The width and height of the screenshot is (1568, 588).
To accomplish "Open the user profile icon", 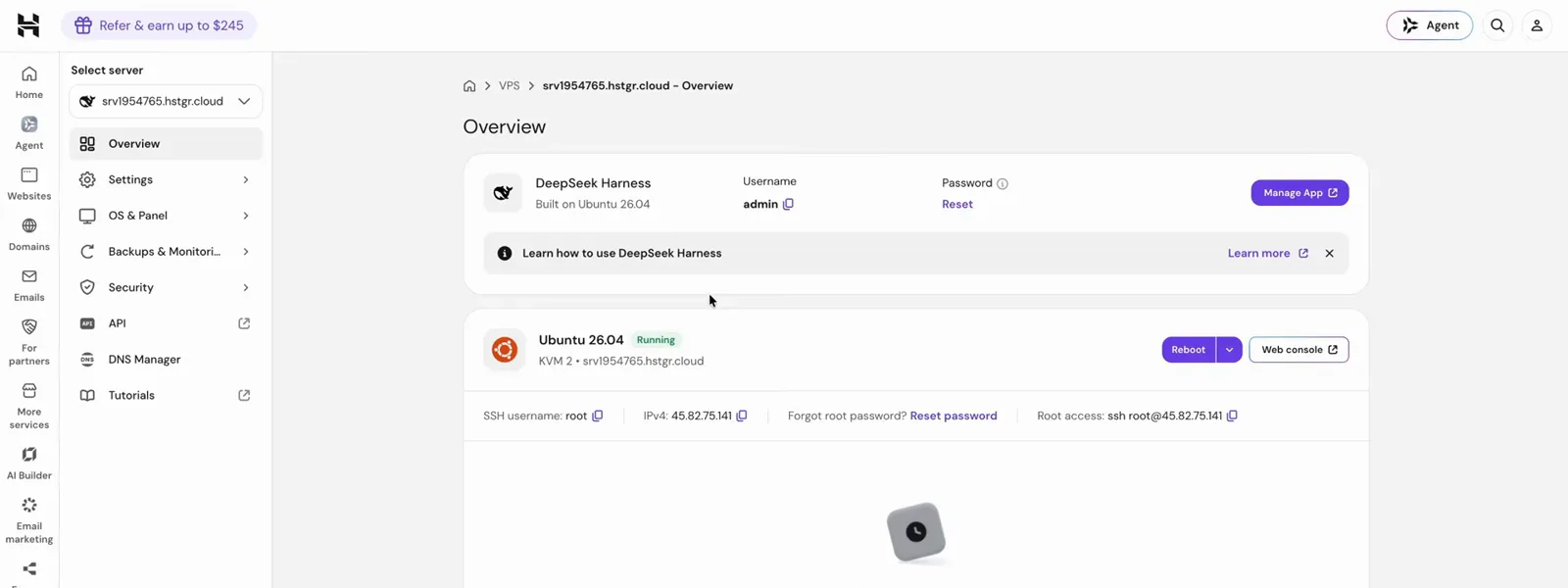I will (x=1537, y=25).
